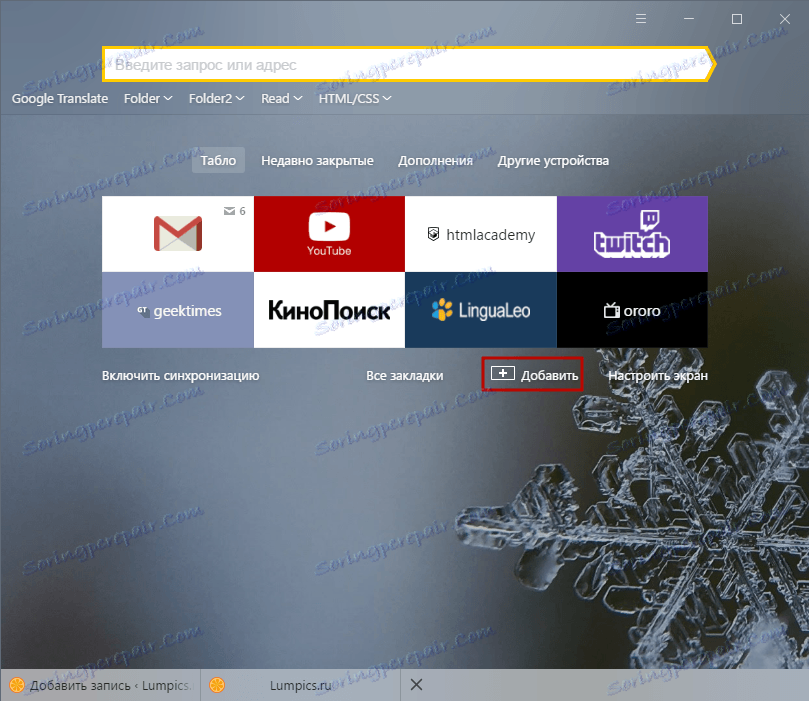Expand the HTML/CSS bookmarks folder

coord(355,99)
